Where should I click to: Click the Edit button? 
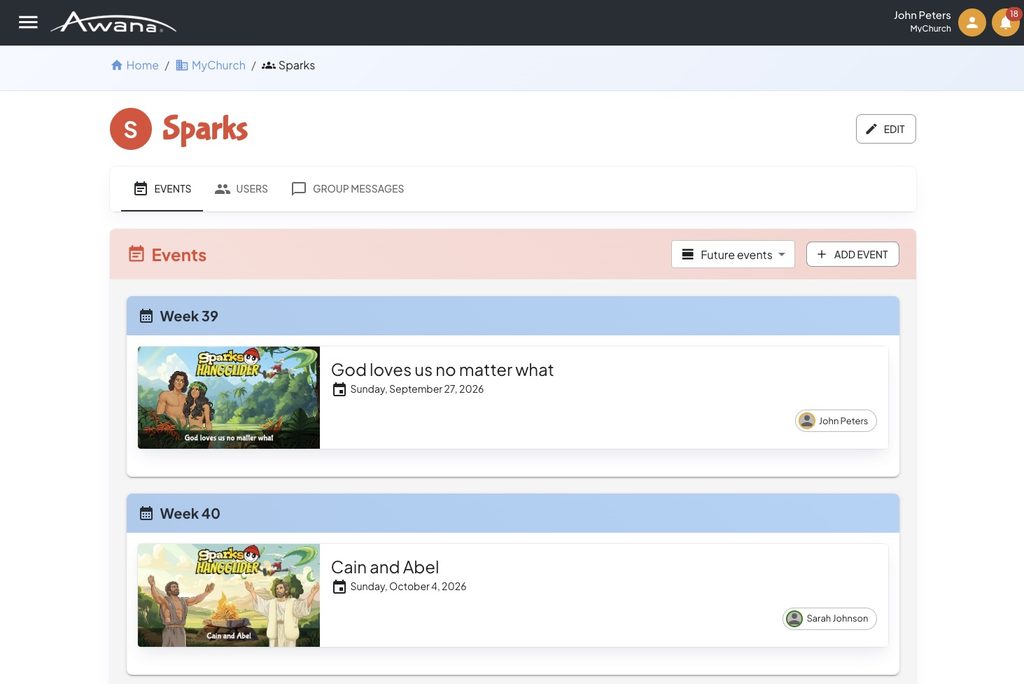point(886,129)
